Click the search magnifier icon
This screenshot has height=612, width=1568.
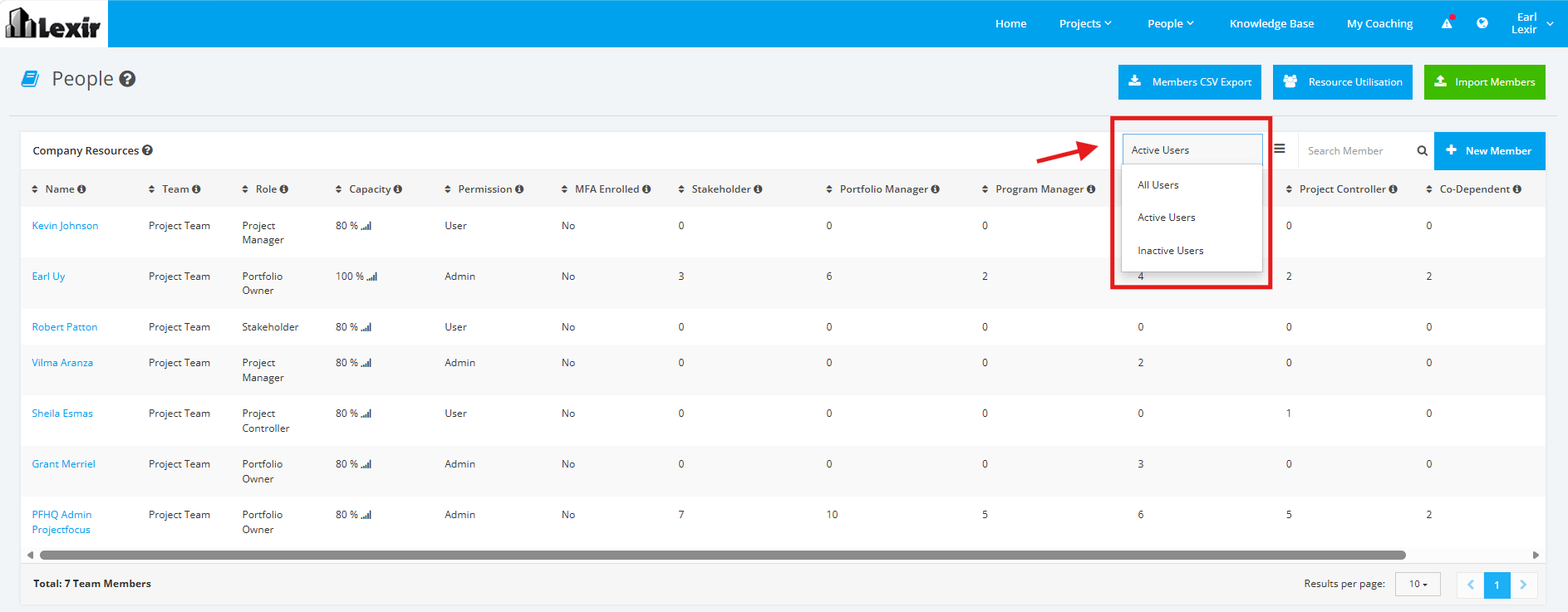click(x=1423, y=151)
